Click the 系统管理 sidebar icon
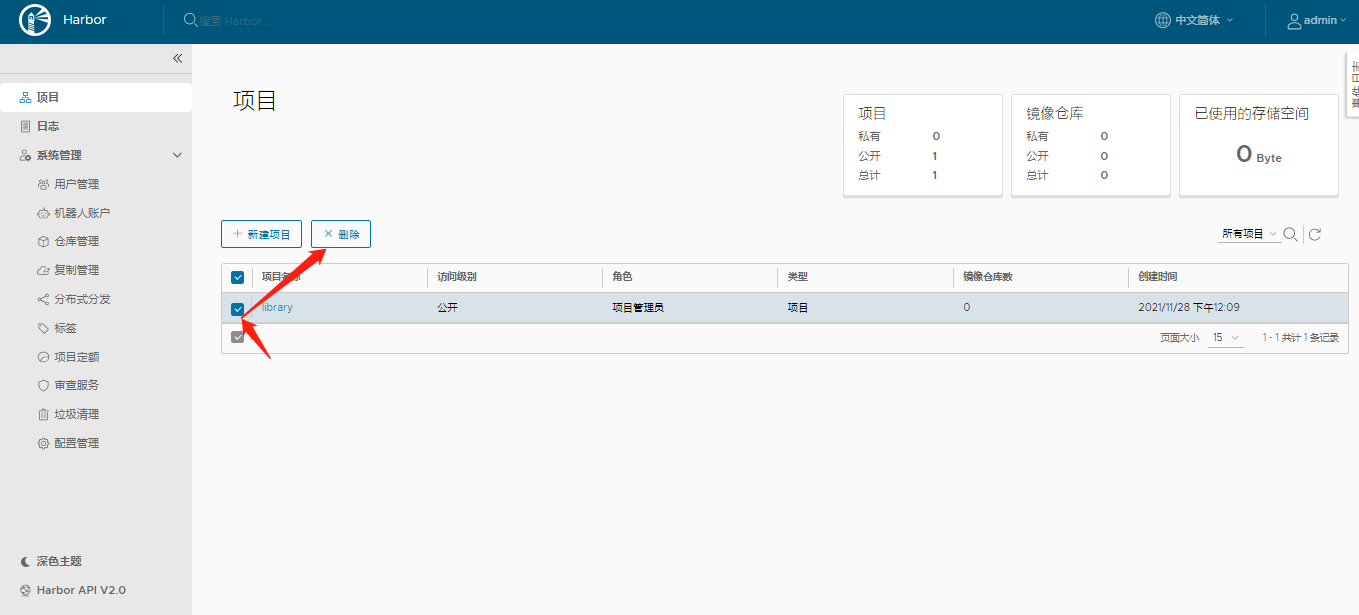Screen dimensions: 1359x615 (26, 156)
